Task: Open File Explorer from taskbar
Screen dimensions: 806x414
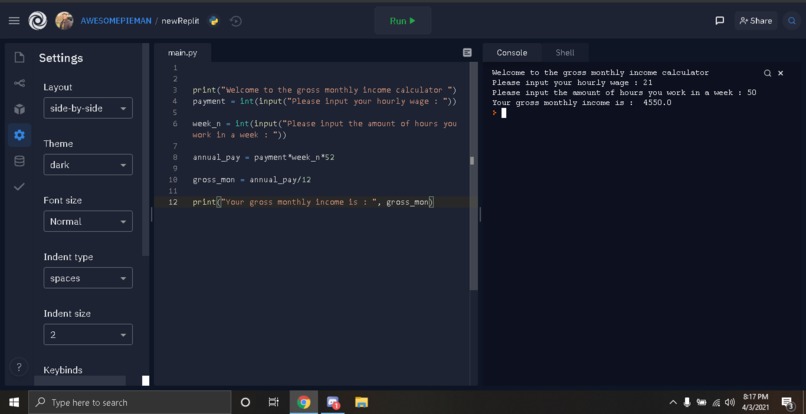Action: 361,402
